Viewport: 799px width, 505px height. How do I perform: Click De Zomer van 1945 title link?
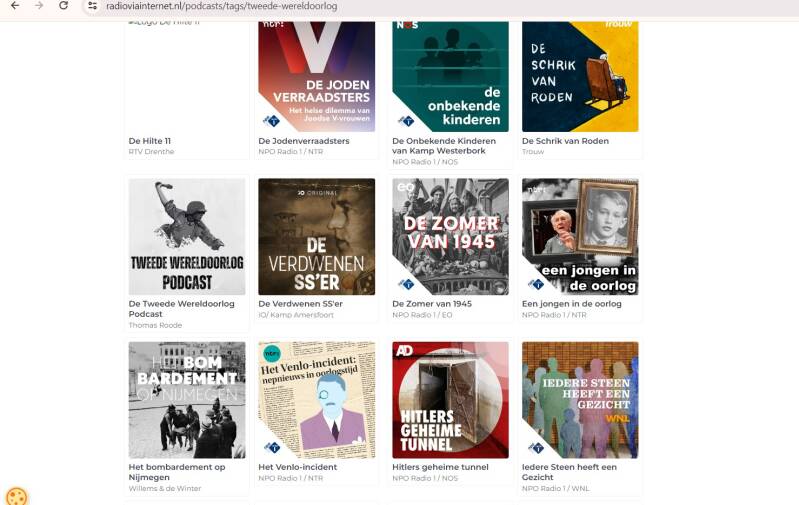click(x=432, y=304)
